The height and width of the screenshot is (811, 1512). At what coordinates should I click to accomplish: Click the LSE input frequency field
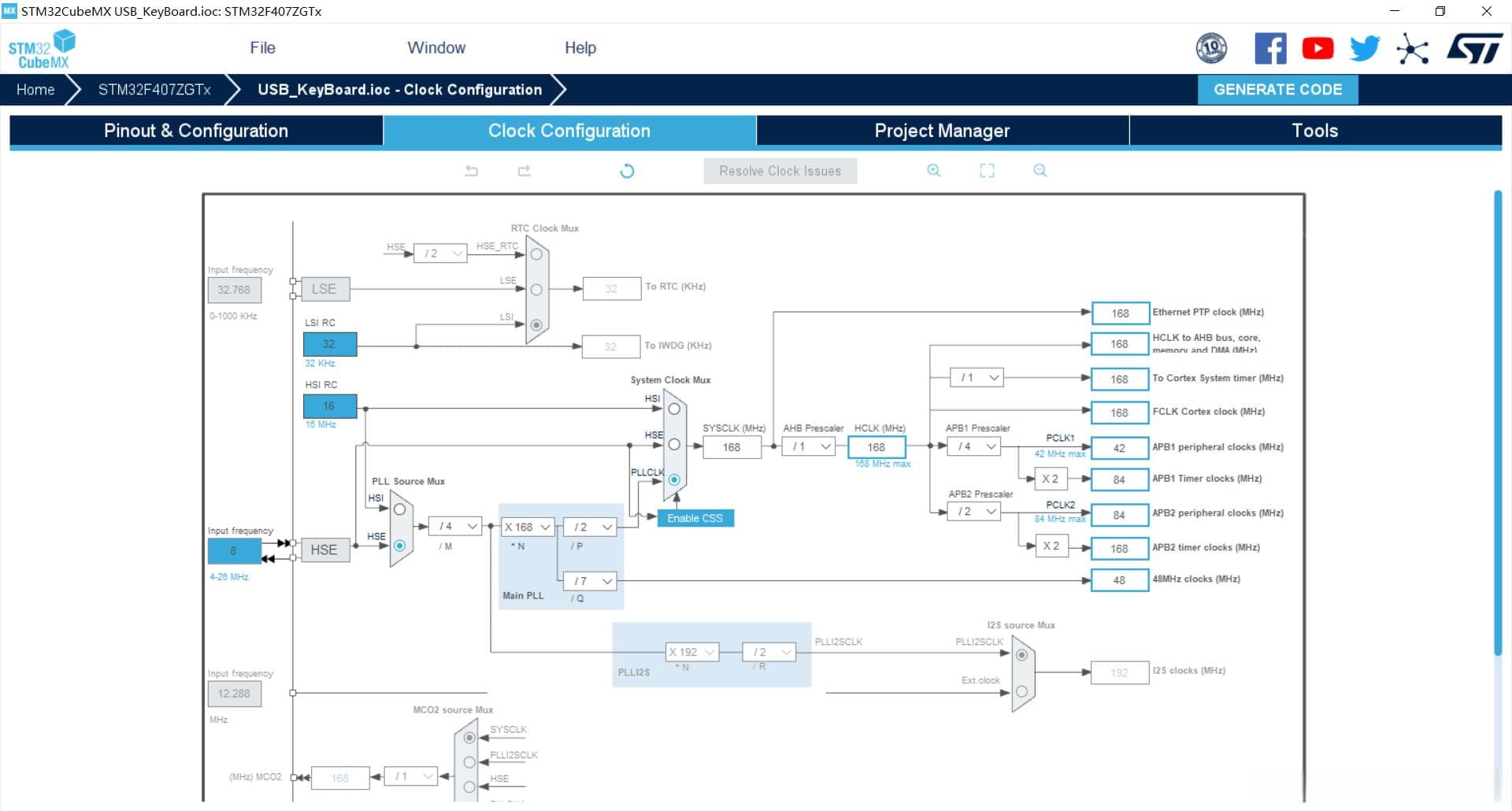pos(234,290)
